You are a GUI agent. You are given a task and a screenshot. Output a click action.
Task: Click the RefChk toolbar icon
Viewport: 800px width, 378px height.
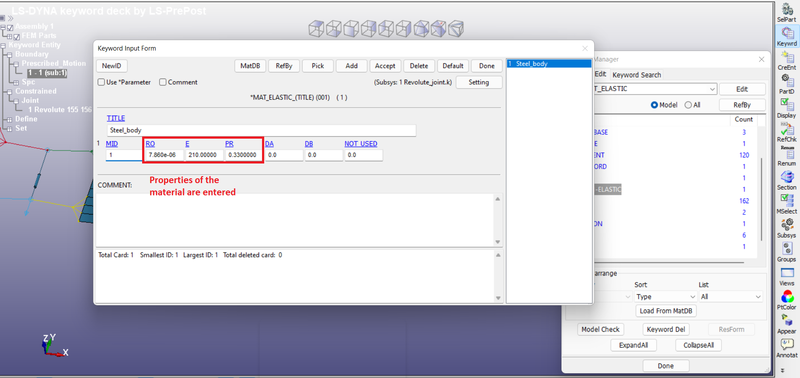point(786,129)
